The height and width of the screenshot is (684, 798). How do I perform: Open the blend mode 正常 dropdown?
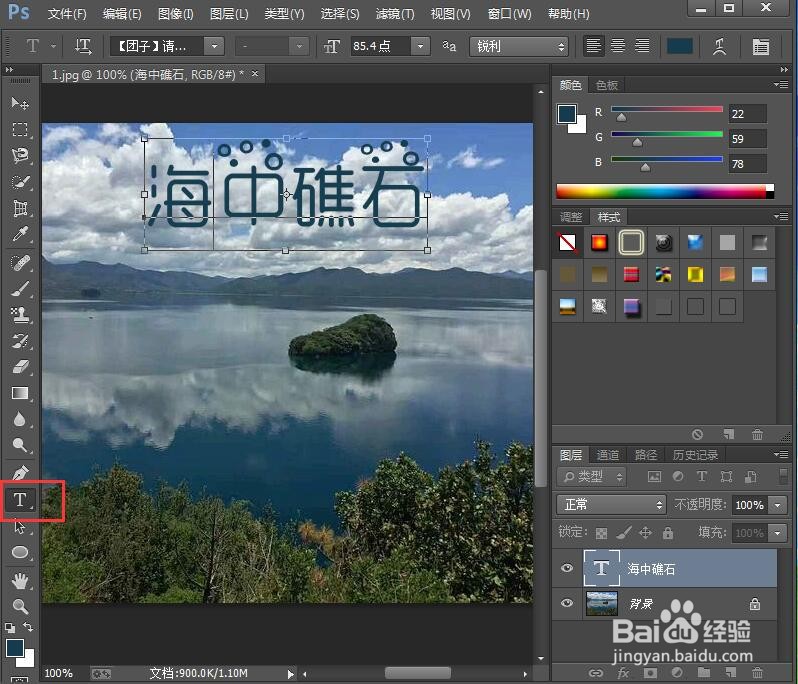pos(611,504)
